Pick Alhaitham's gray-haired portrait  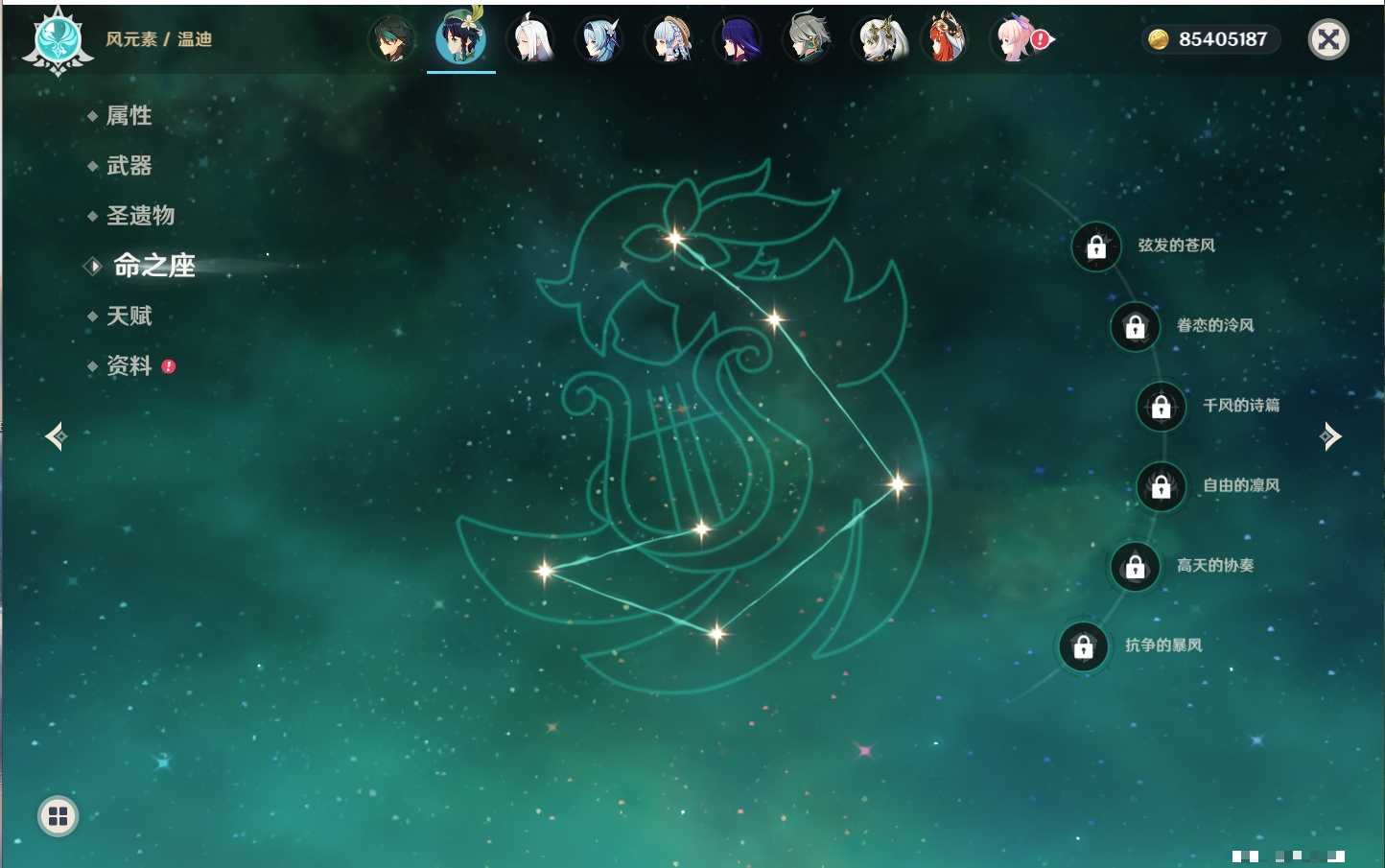(x=808, y=40)
